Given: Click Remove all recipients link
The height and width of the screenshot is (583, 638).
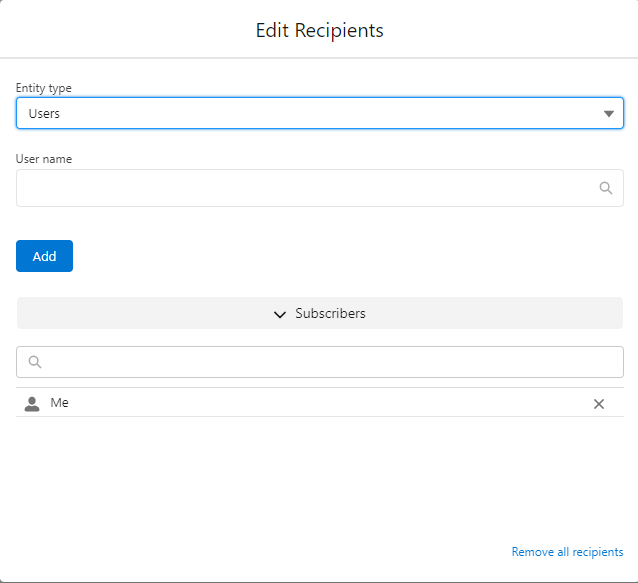Looking at the screenshot, I should 567,552.
